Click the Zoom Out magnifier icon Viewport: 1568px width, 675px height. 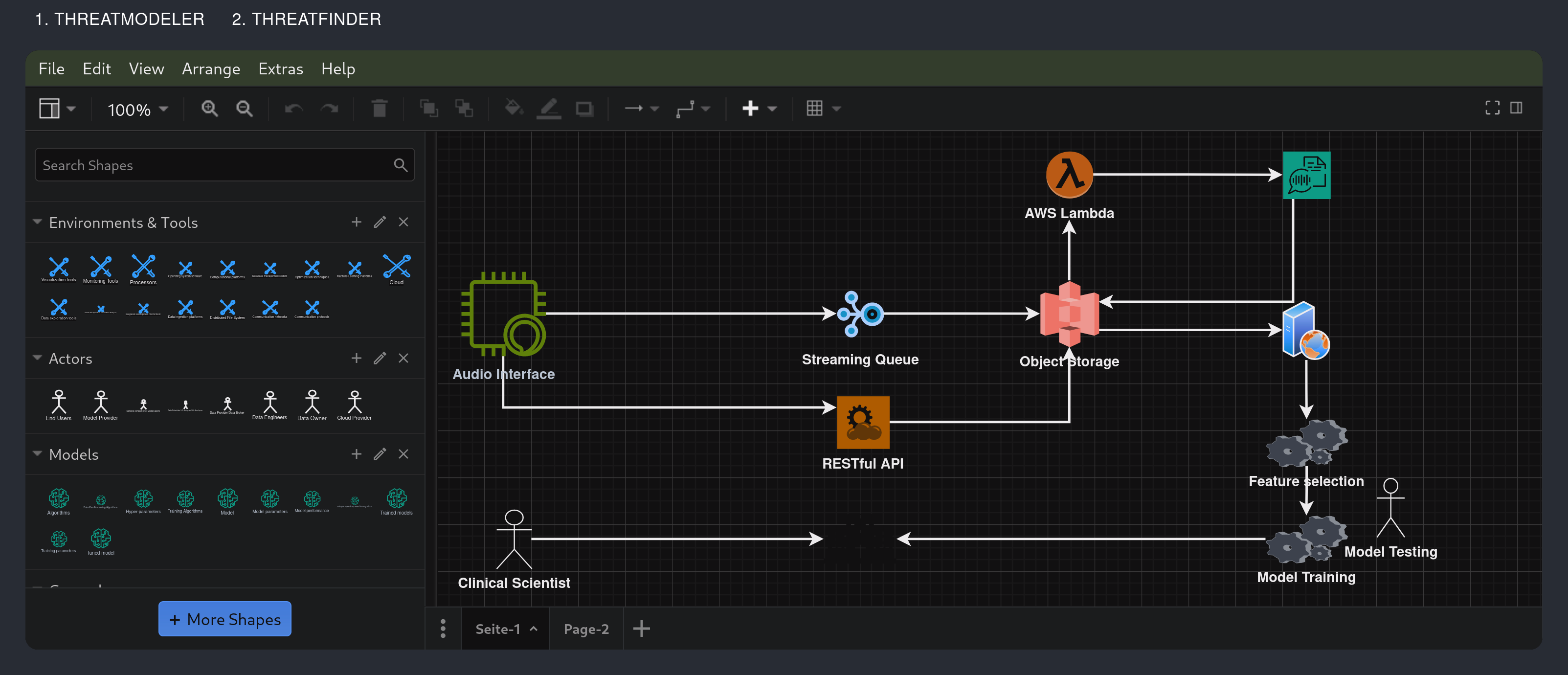click(244, 108)
